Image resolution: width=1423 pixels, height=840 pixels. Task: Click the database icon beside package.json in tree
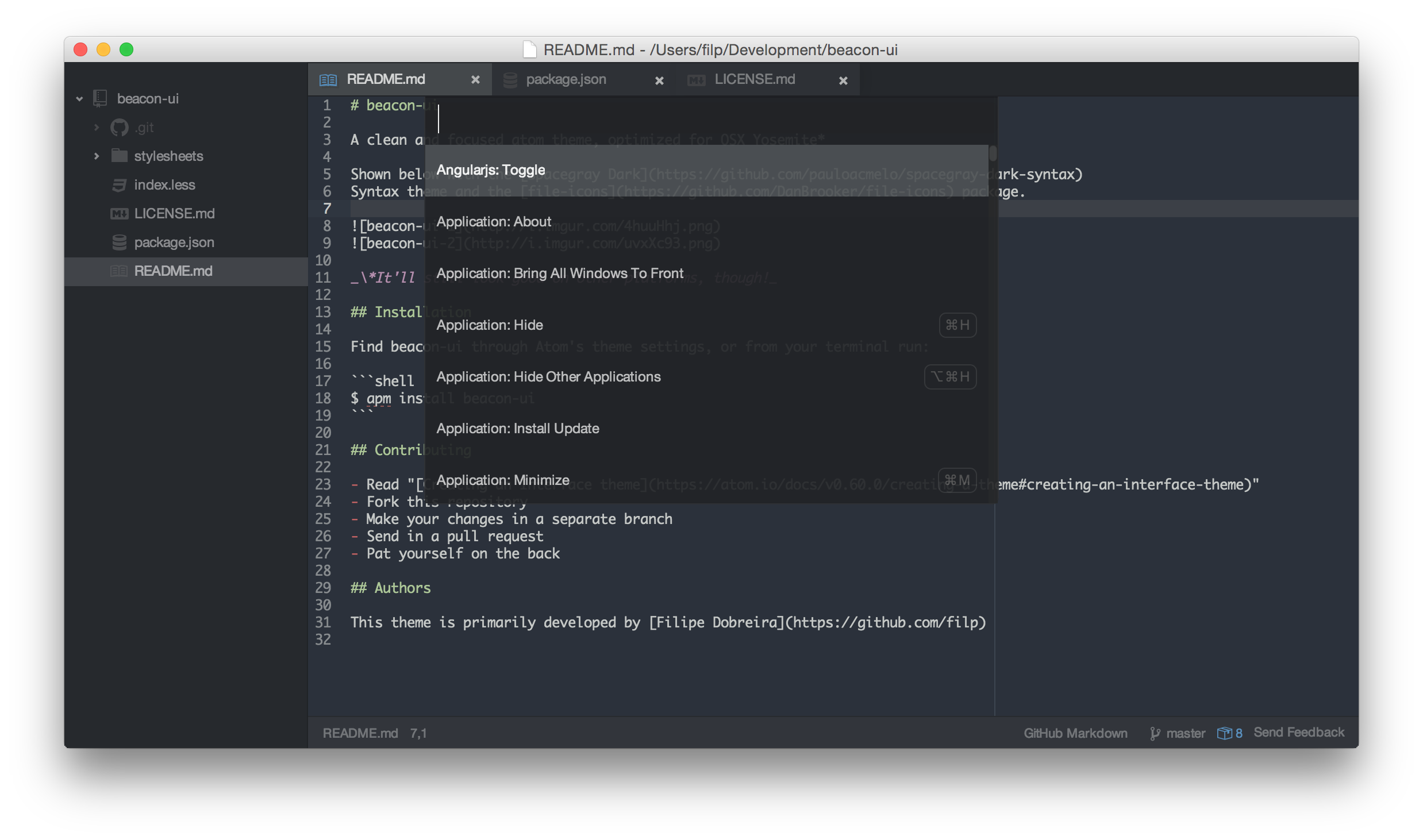click(120, 242)
